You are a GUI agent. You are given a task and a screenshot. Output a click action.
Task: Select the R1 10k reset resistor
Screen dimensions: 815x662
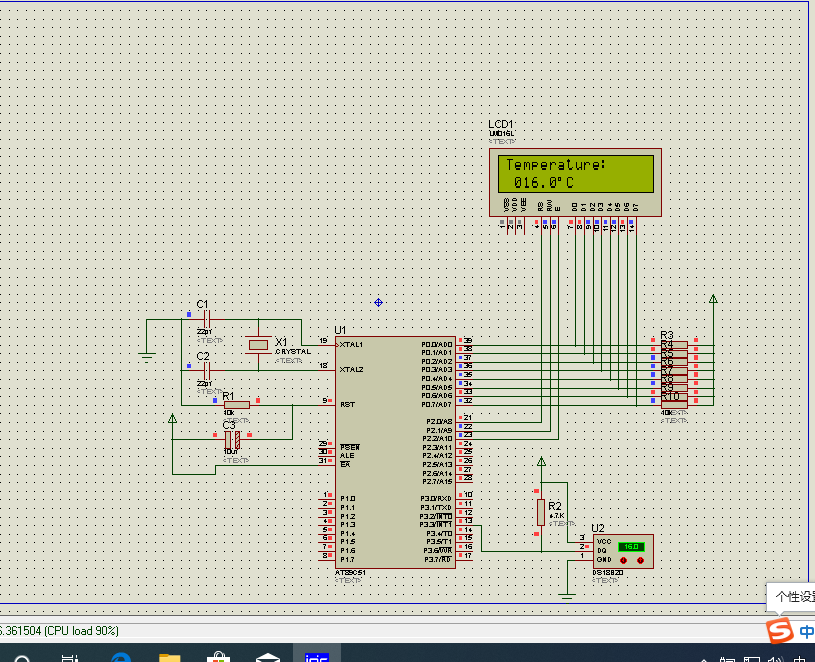pos(236,405)
